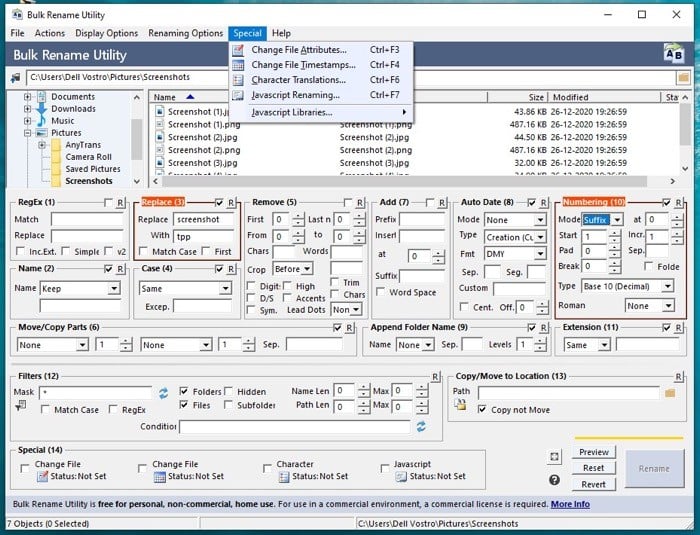Click the lock icon under Path label
Screen dimensions: 700x535
click(x=460, y=405)
